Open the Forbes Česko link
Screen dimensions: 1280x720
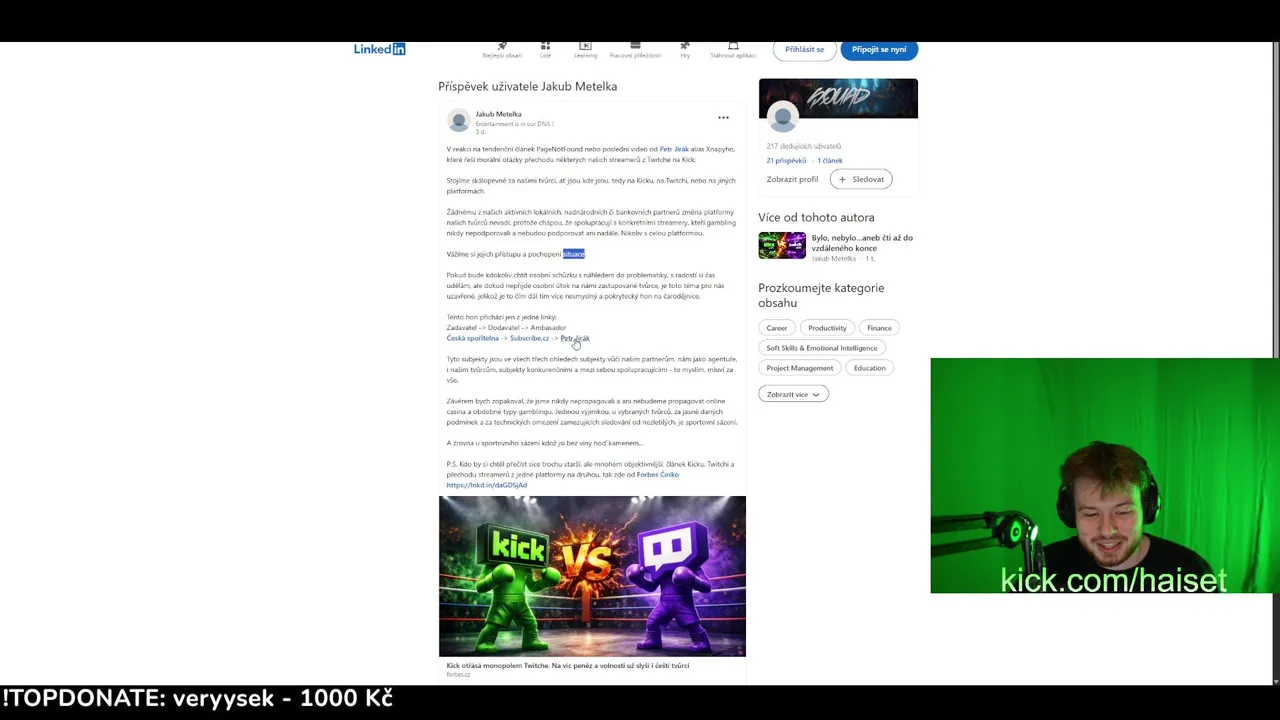click(x=657, y=474)
